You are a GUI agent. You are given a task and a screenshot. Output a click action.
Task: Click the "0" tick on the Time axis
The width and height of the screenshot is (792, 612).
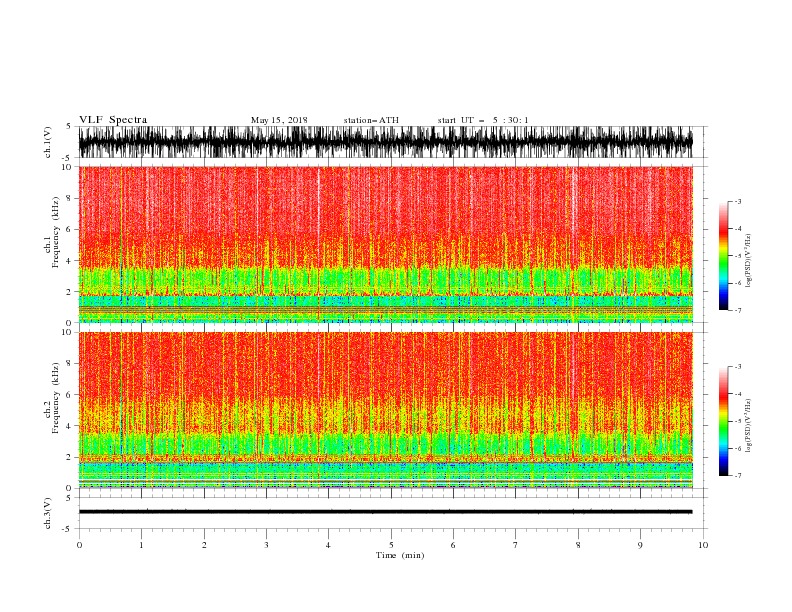point(79,545)
